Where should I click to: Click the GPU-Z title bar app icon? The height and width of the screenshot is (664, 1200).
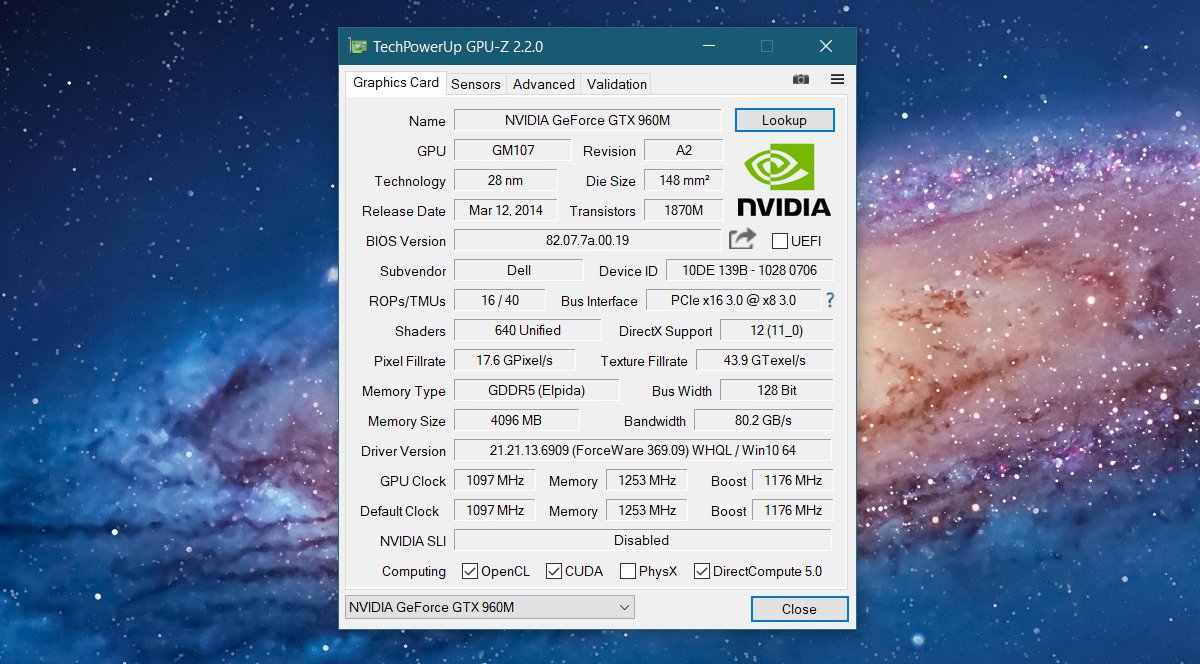(x=357, y=46)
